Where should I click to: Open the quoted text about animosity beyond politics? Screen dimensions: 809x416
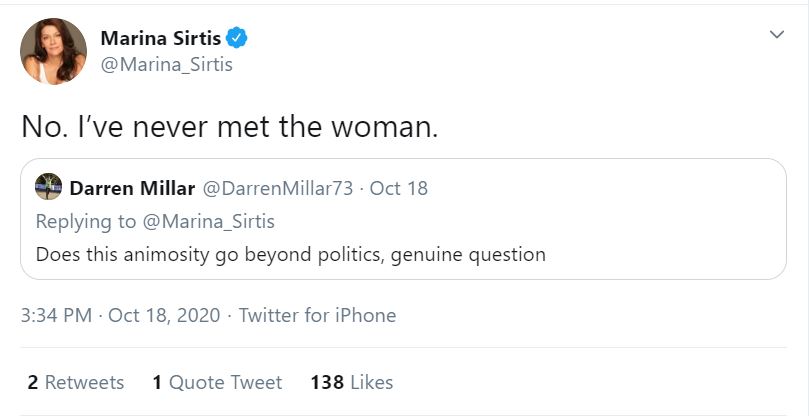[290, 254]
